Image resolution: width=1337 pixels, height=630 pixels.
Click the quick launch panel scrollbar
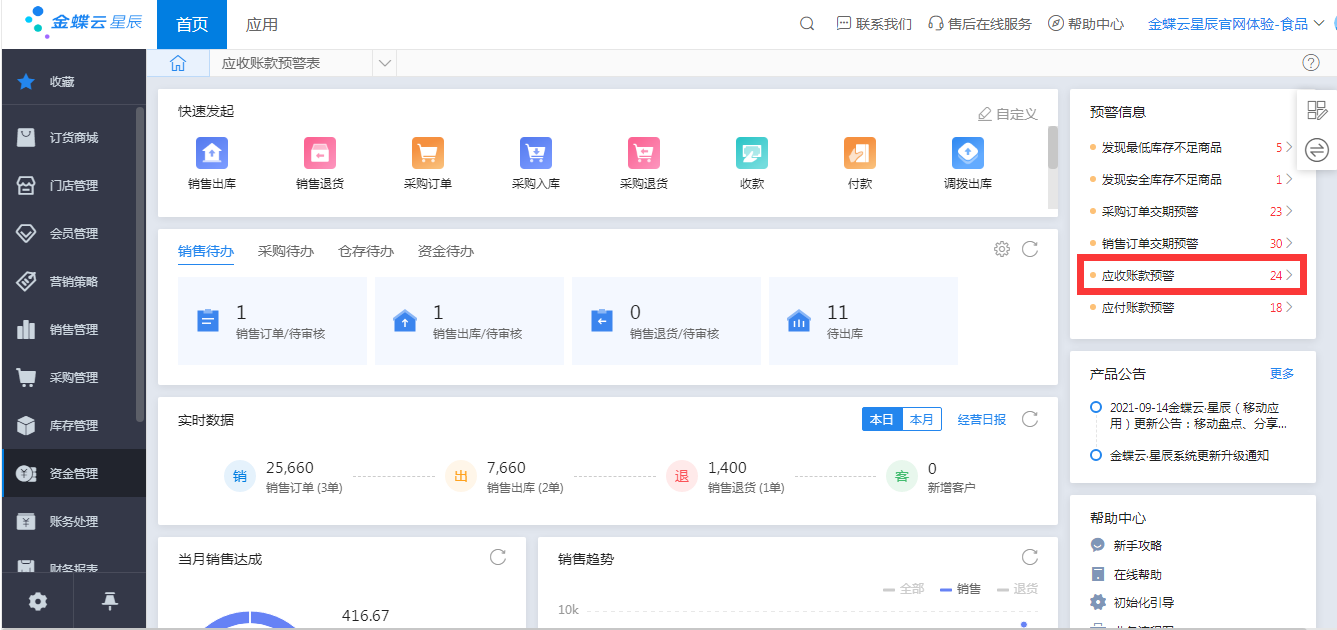(1052, 148)
